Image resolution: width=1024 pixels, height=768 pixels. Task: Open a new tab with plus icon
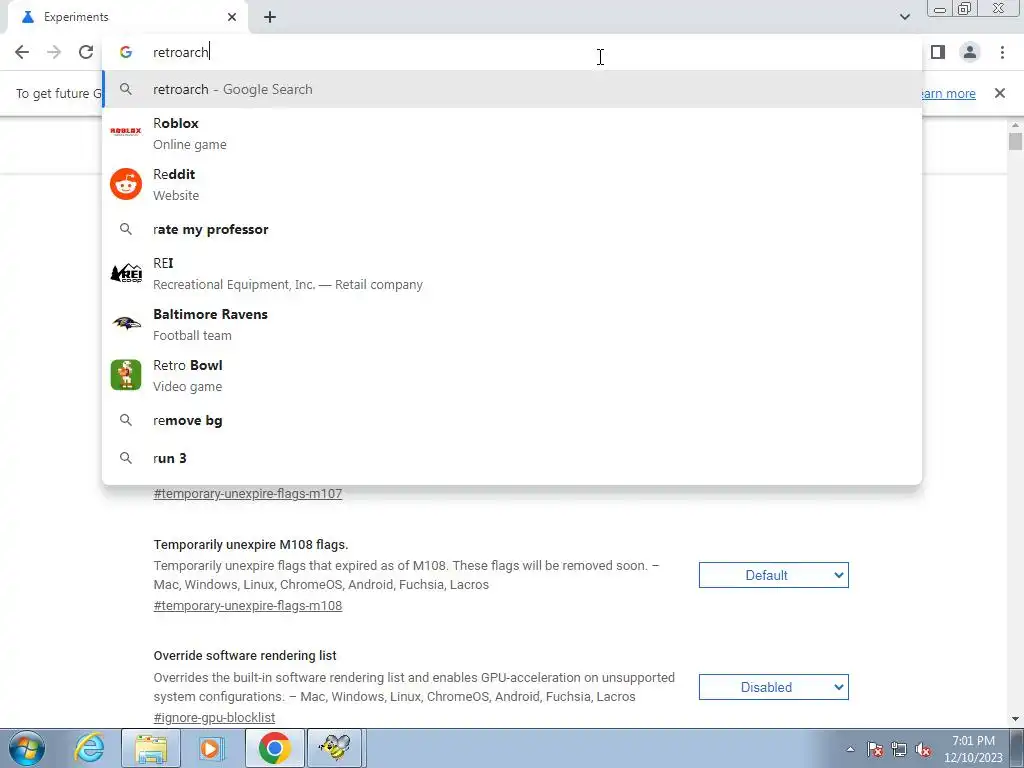(x=270, y=17)
